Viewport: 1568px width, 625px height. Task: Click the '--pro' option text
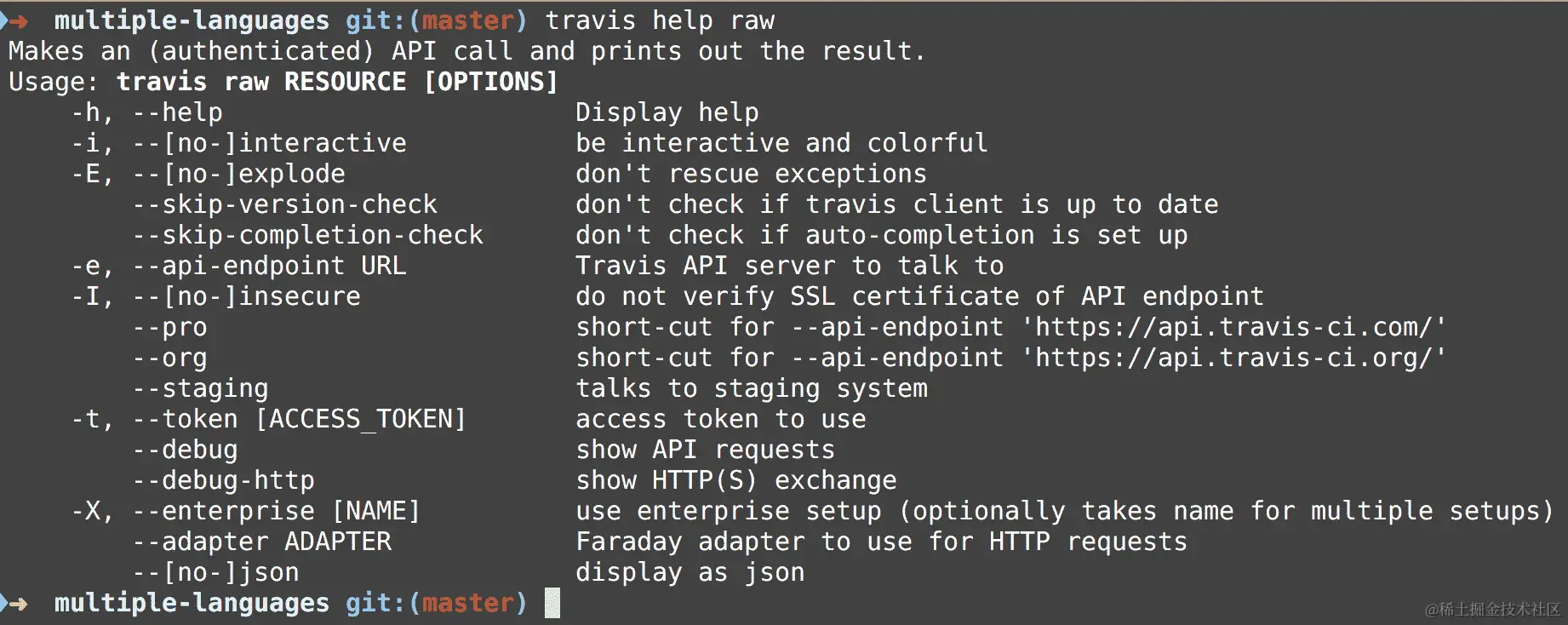pyautogui.click(x=170, y=327)
